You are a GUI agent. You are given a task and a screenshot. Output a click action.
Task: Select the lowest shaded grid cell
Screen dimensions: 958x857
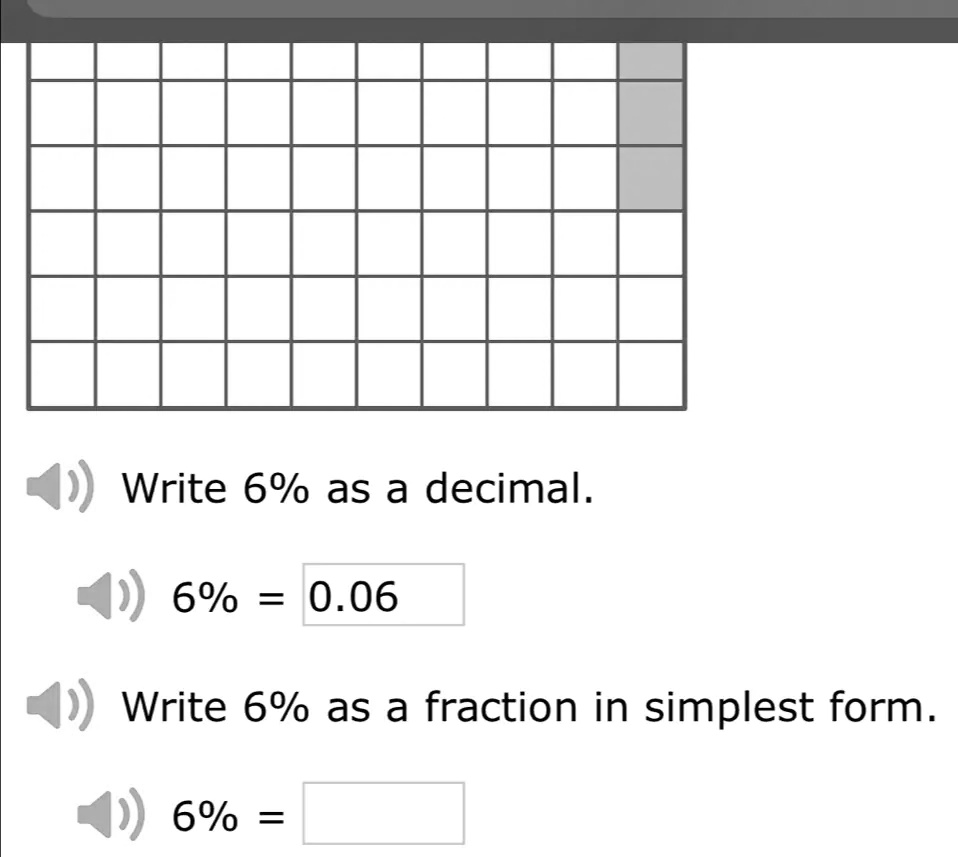click(x=651, y=178)
